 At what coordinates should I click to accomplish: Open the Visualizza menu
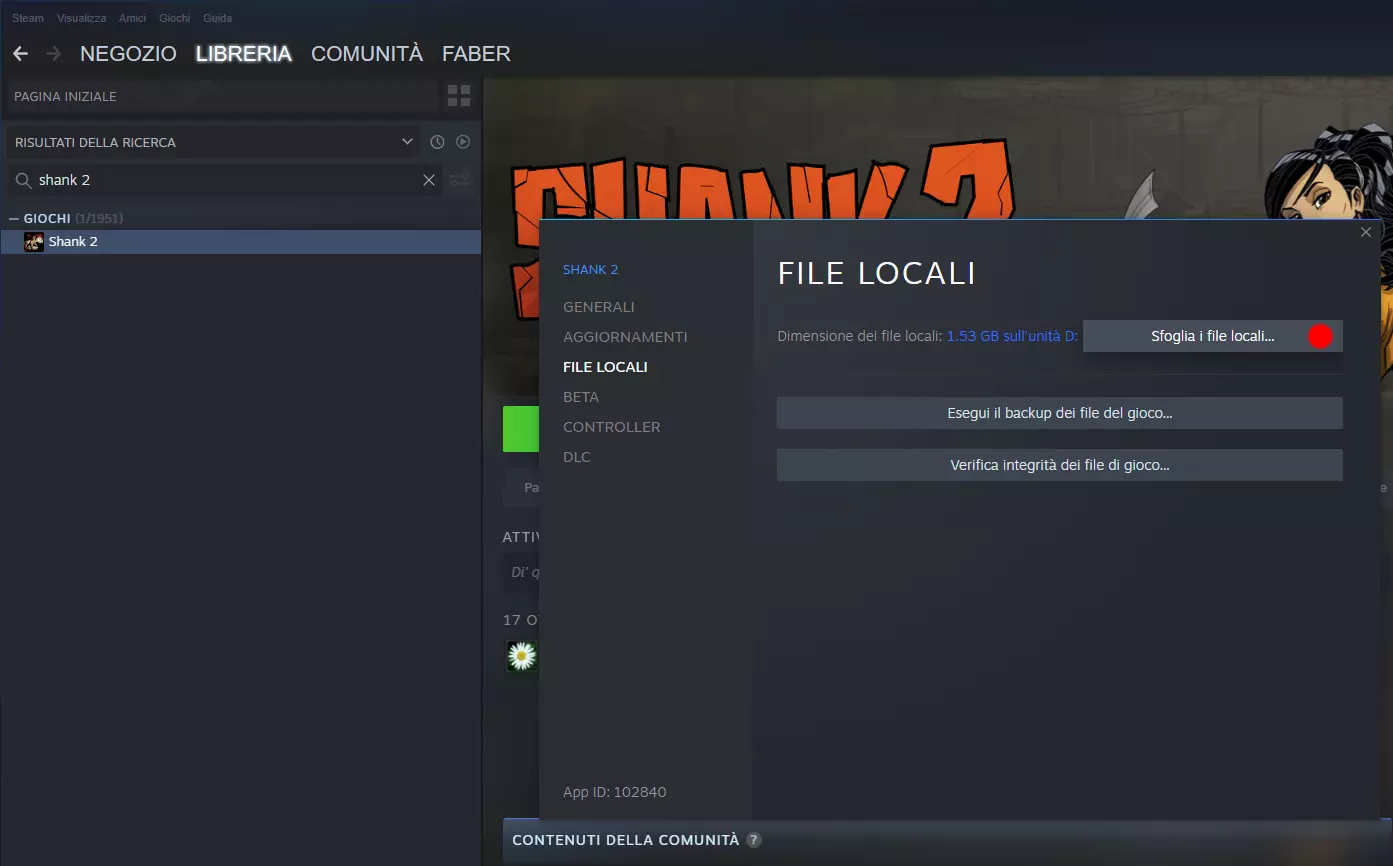click(x=82, y=18)
